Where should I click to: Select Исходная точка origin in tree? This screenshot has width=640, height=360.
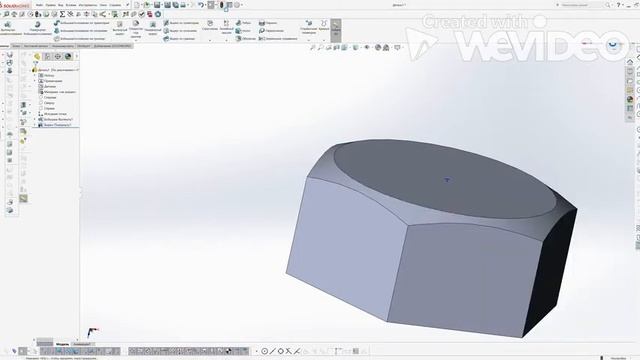[52, 114]
